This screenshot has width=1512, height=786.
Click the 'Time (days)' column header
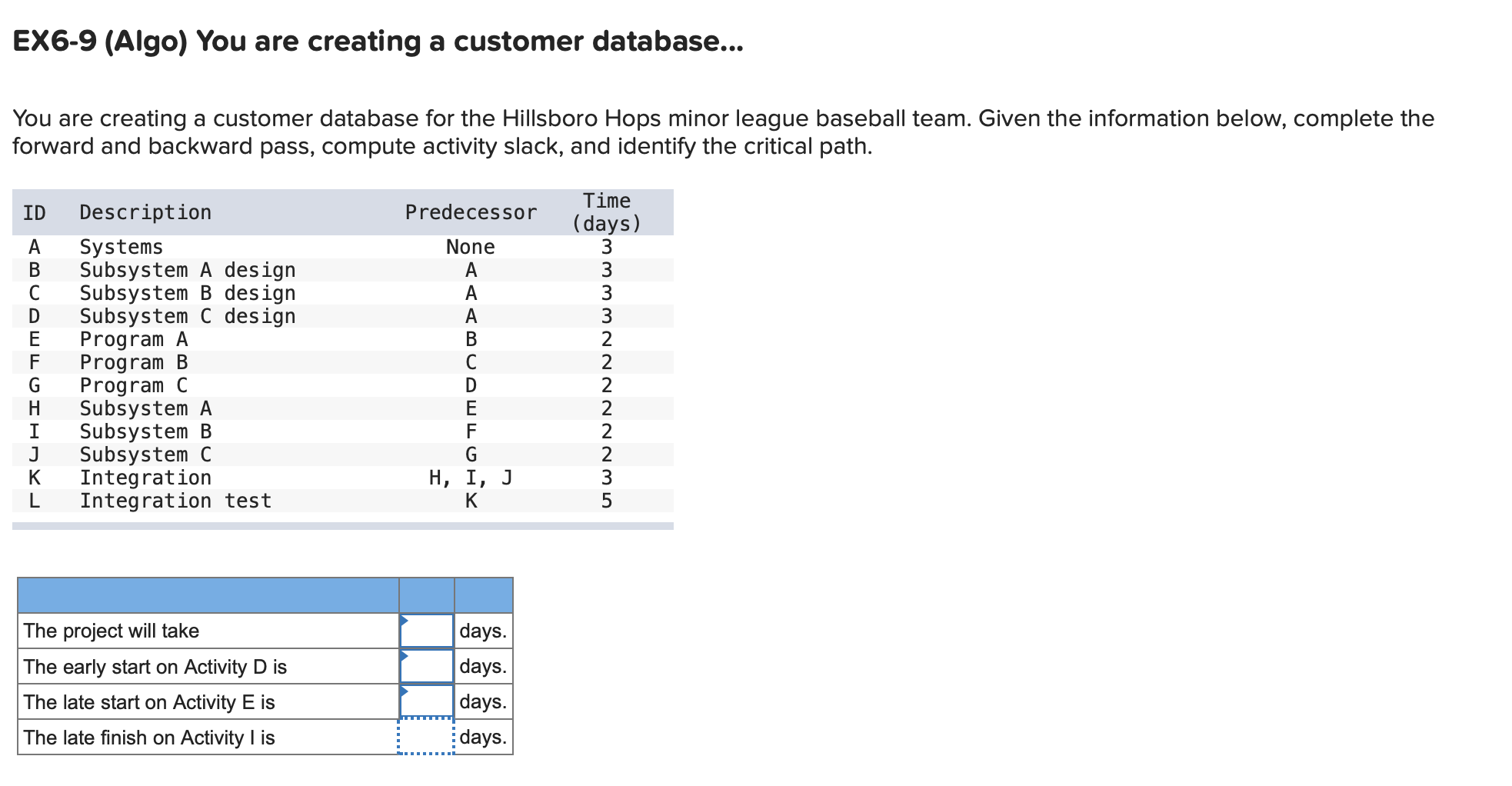click(x=606, y=212)
